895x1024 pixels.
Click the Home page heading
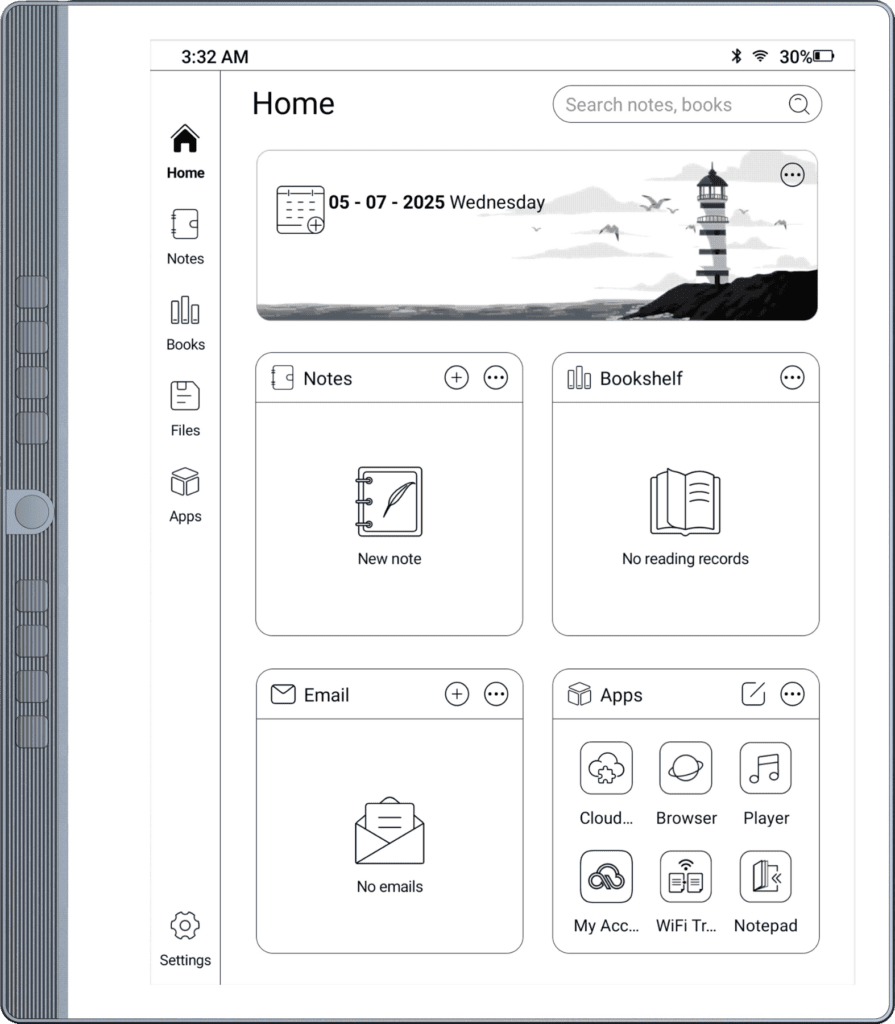tap(293, 104)
